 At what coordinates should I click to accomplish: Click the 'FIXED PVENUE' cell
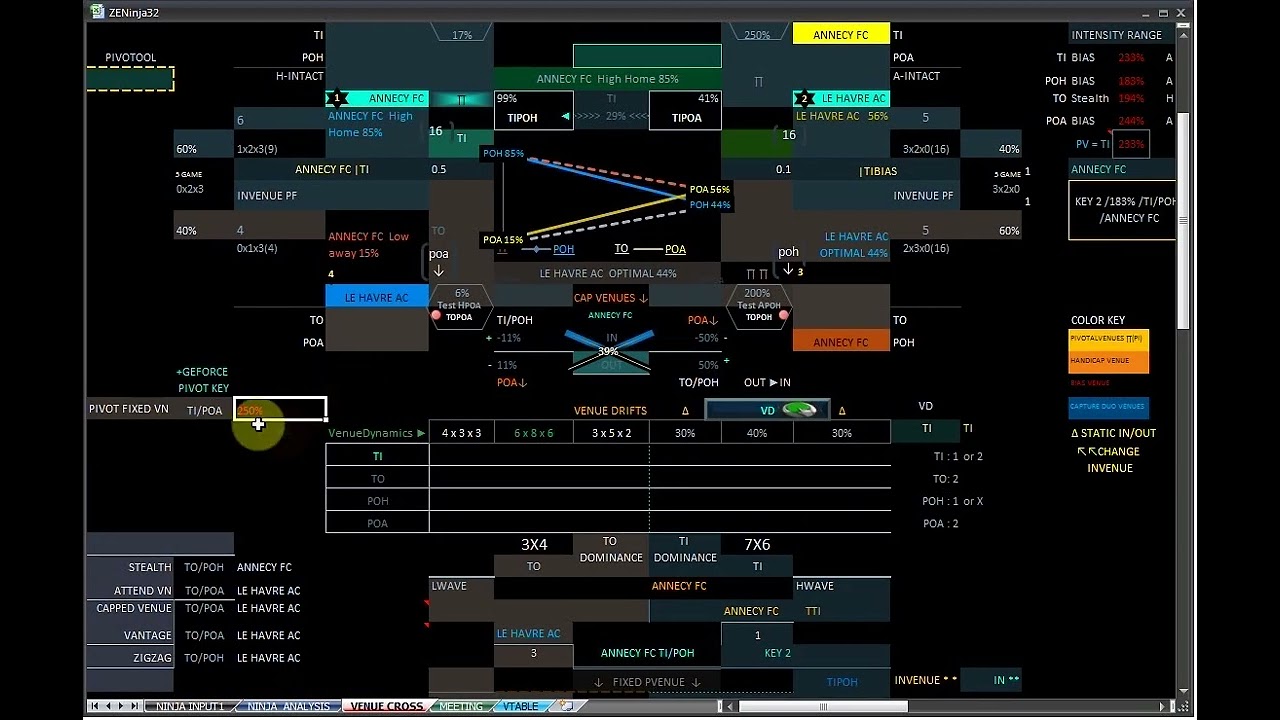648,682
